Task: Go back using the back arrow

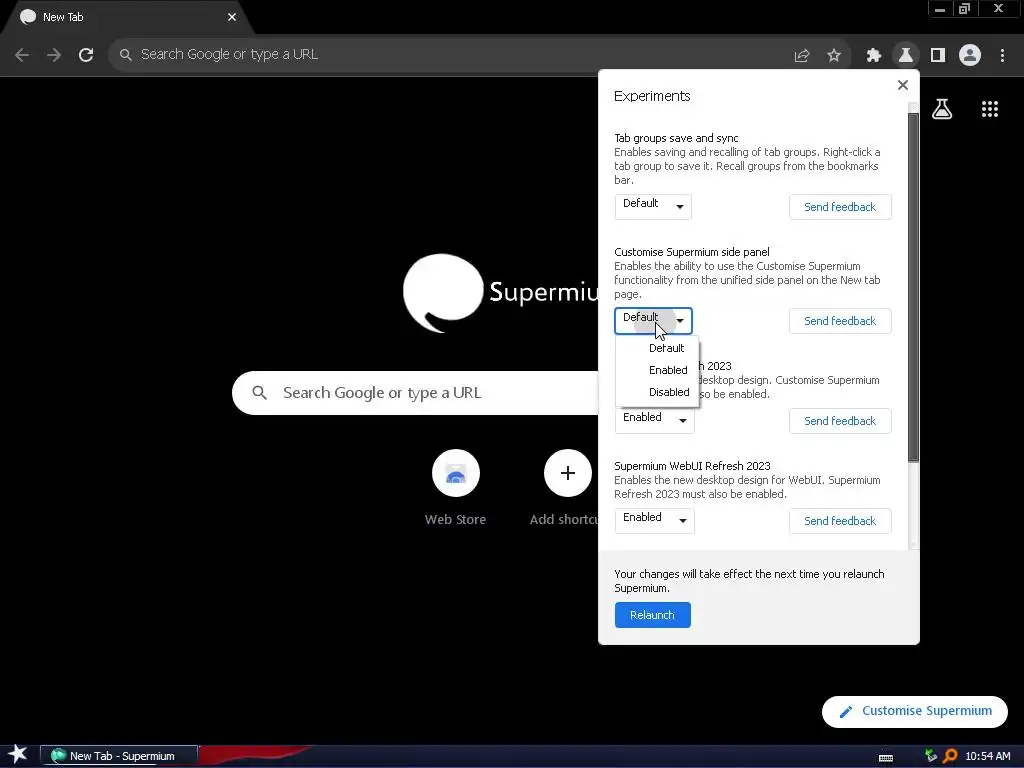Action: [22, 55]
